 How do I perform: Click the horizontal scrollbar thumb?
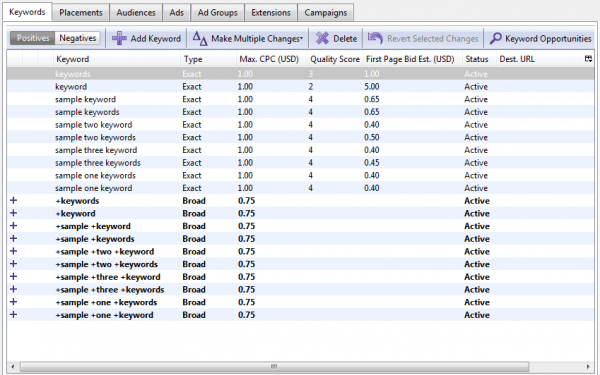pos(274,366)
